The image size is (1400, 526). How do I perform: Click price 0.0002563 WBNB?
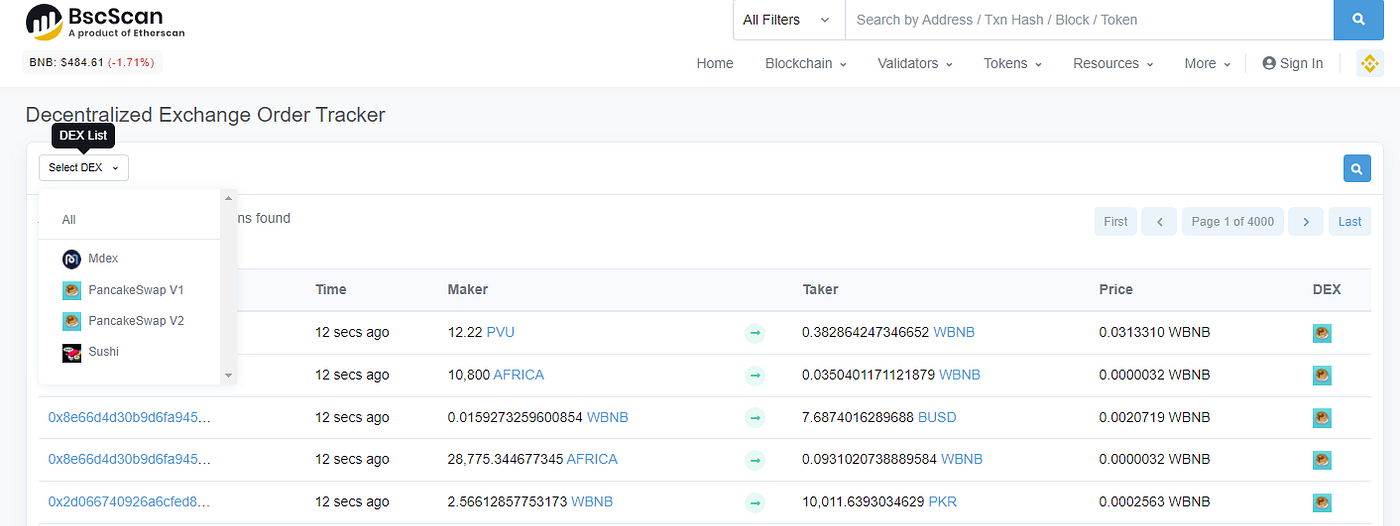point(1155,502)
